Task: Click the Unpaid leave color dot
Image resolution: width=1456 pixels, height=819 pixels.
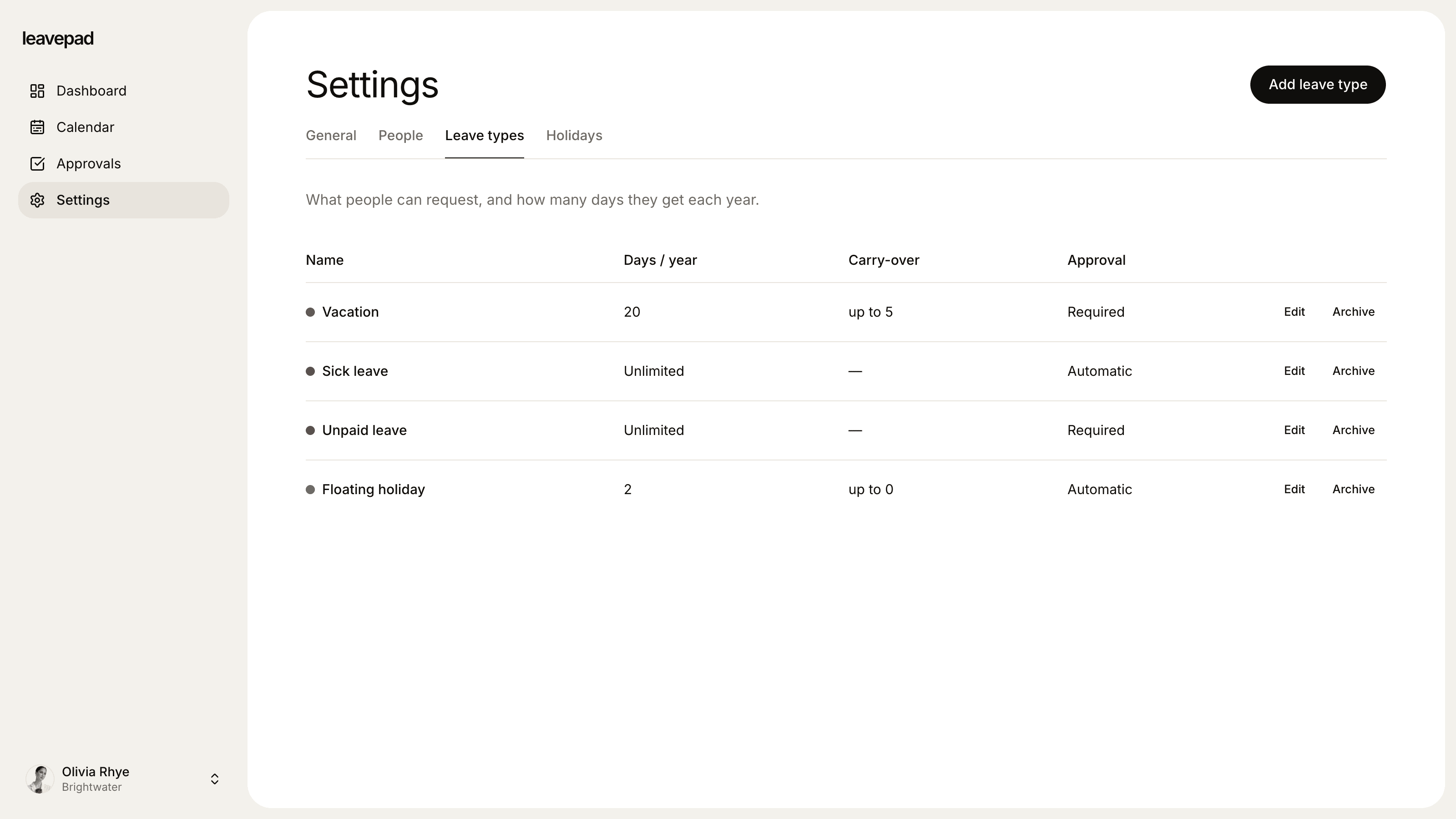Action: click(310, 431)
